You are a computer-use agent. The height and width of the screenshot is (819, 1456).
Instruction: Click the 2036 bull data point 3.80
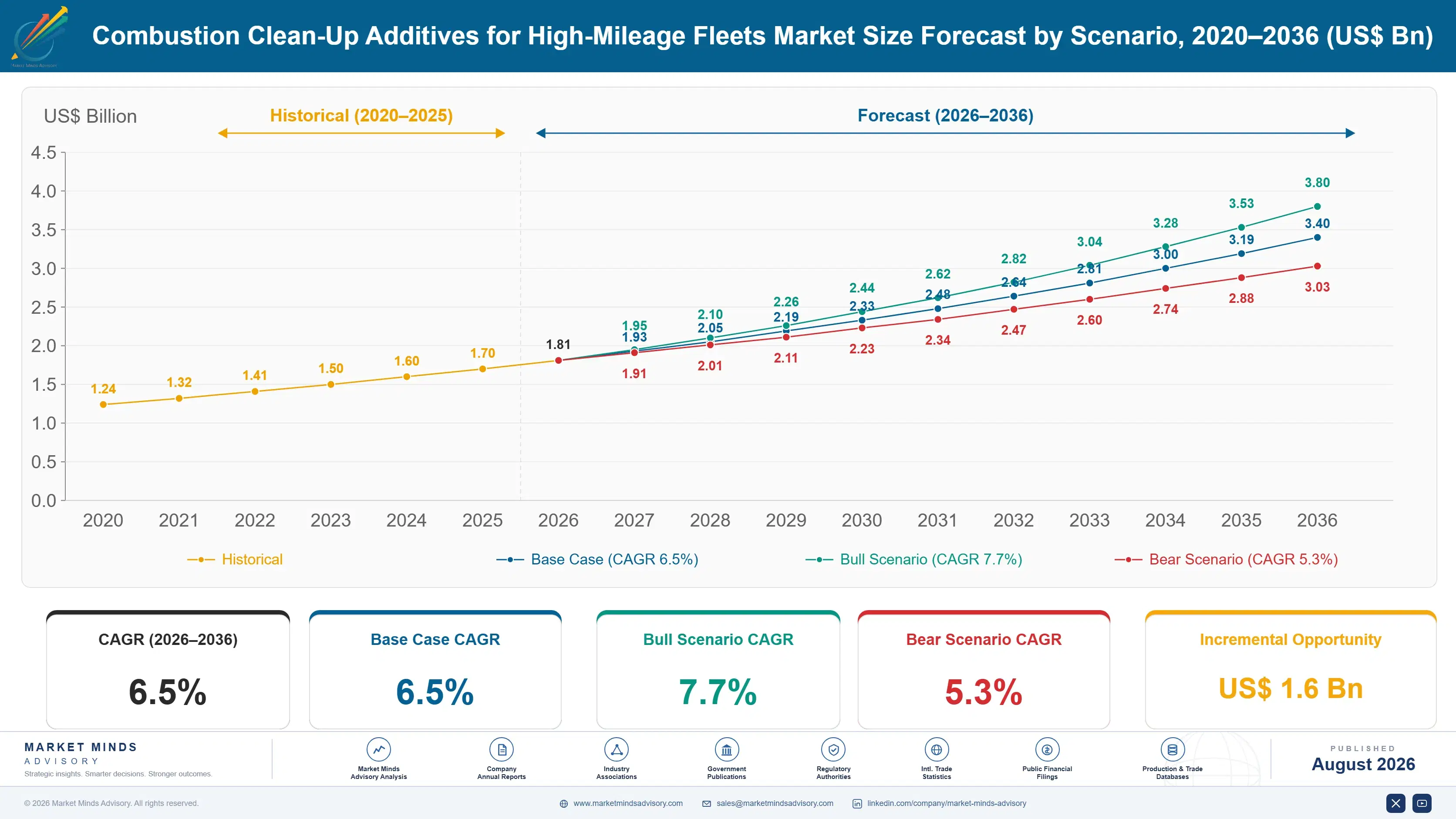pos(1318,207)
